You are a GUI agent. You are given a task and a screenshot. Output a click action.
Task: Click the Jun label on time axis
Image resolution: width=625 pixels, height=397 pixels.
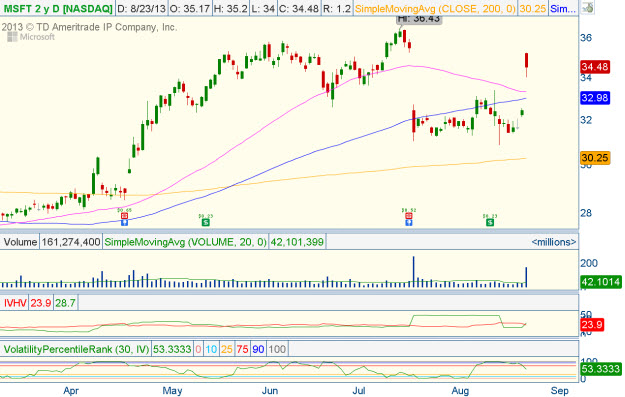(269, 391)
